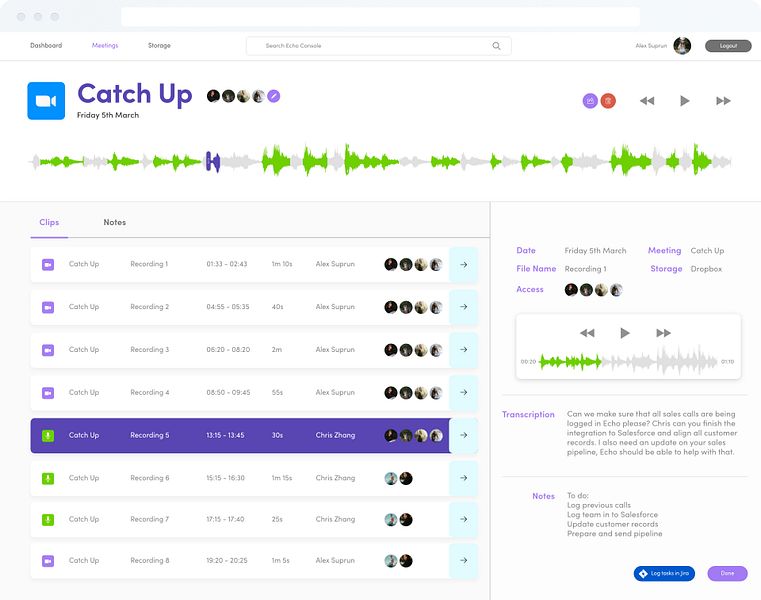Click video icon on Recording 2 row
The width and height of the screenshot is (761, 600).
tap(48, 307)
